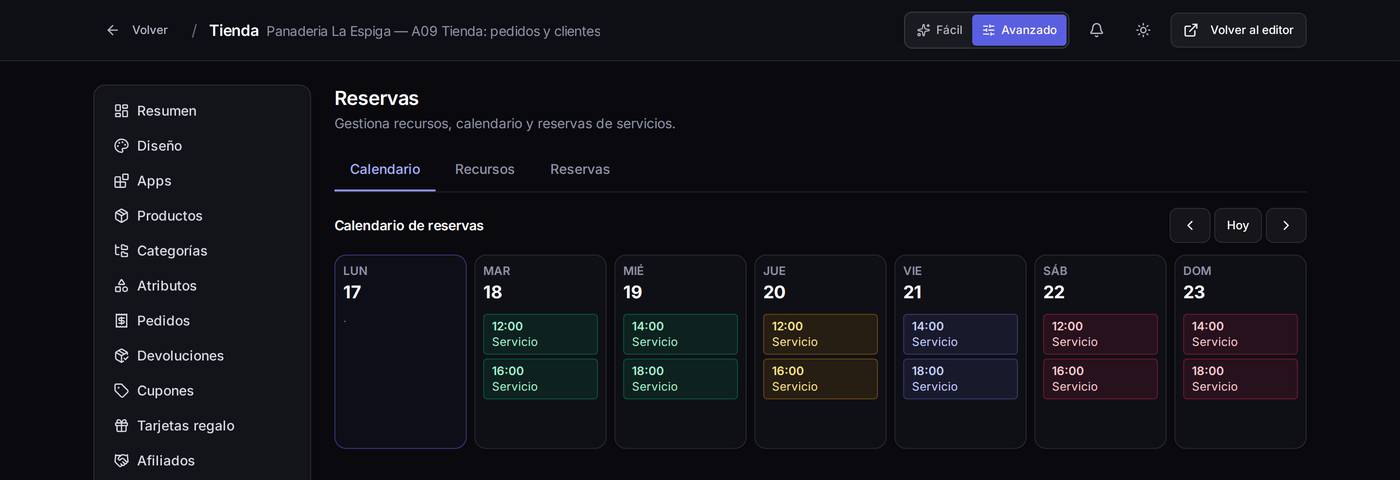Click the Atributos sidebar icon
This screenshot has height=480, width=1400.
point(121,286)
